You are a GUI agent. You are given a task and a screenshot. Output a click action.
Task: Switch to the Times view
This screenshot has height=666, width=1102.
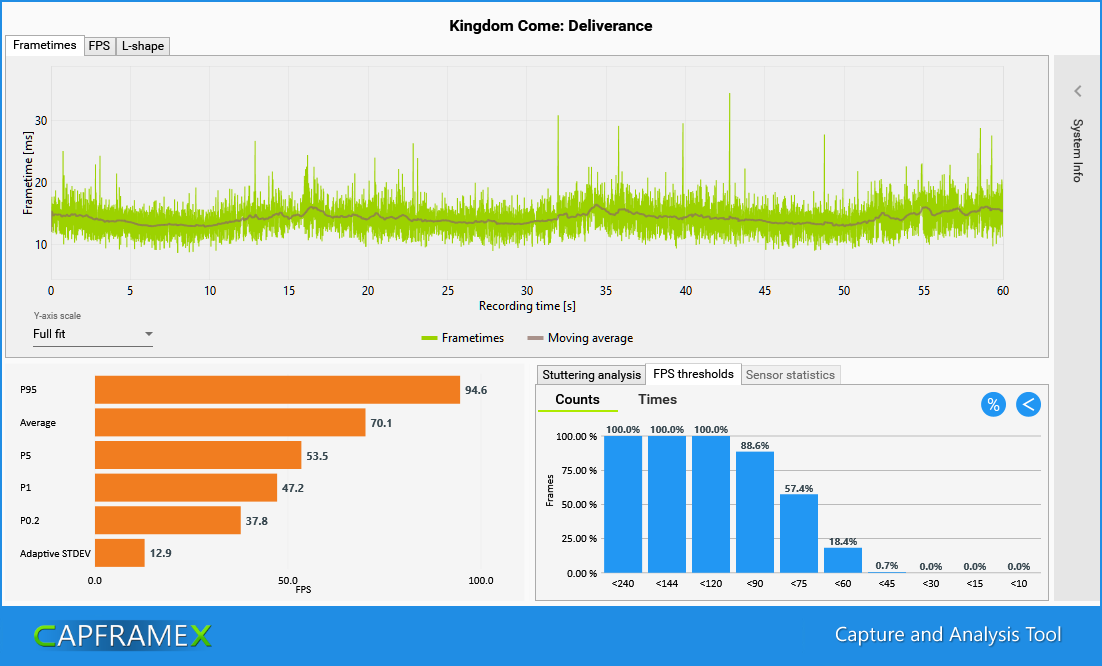(x=657, y=400)
